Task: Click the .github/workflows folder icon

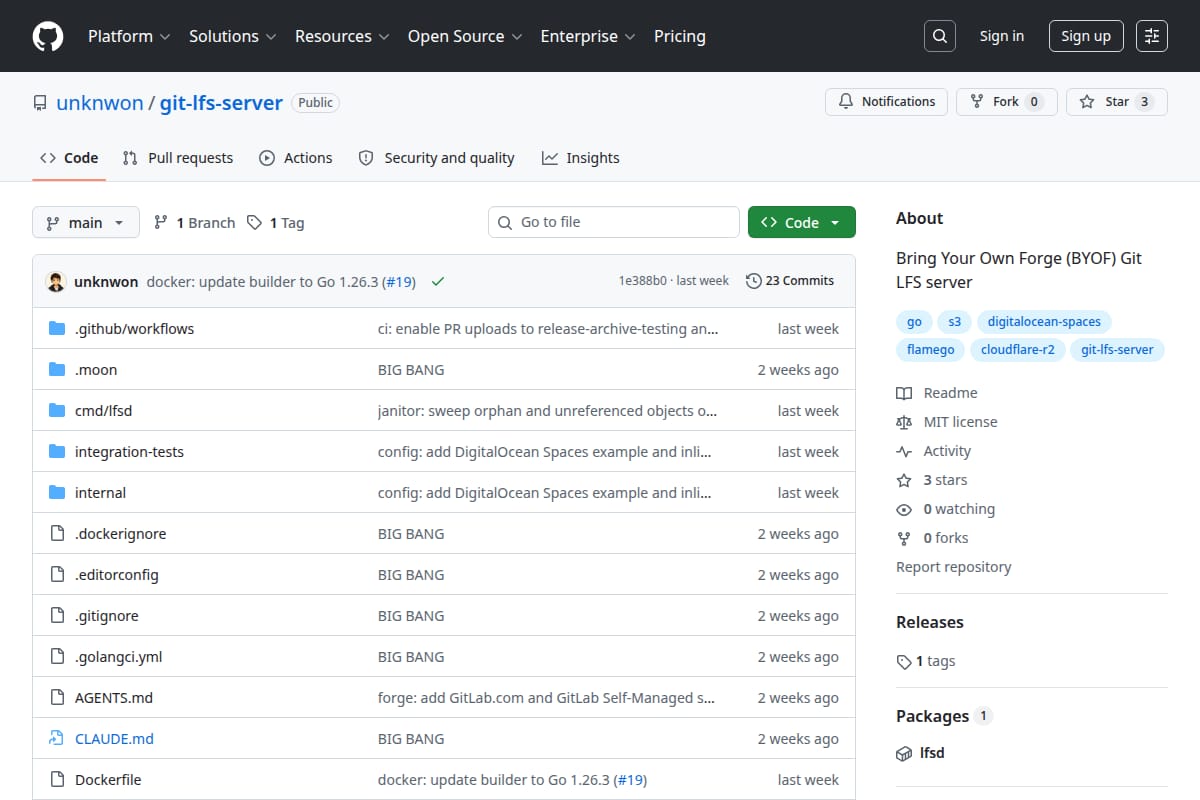Action: [x=57, y=329]
